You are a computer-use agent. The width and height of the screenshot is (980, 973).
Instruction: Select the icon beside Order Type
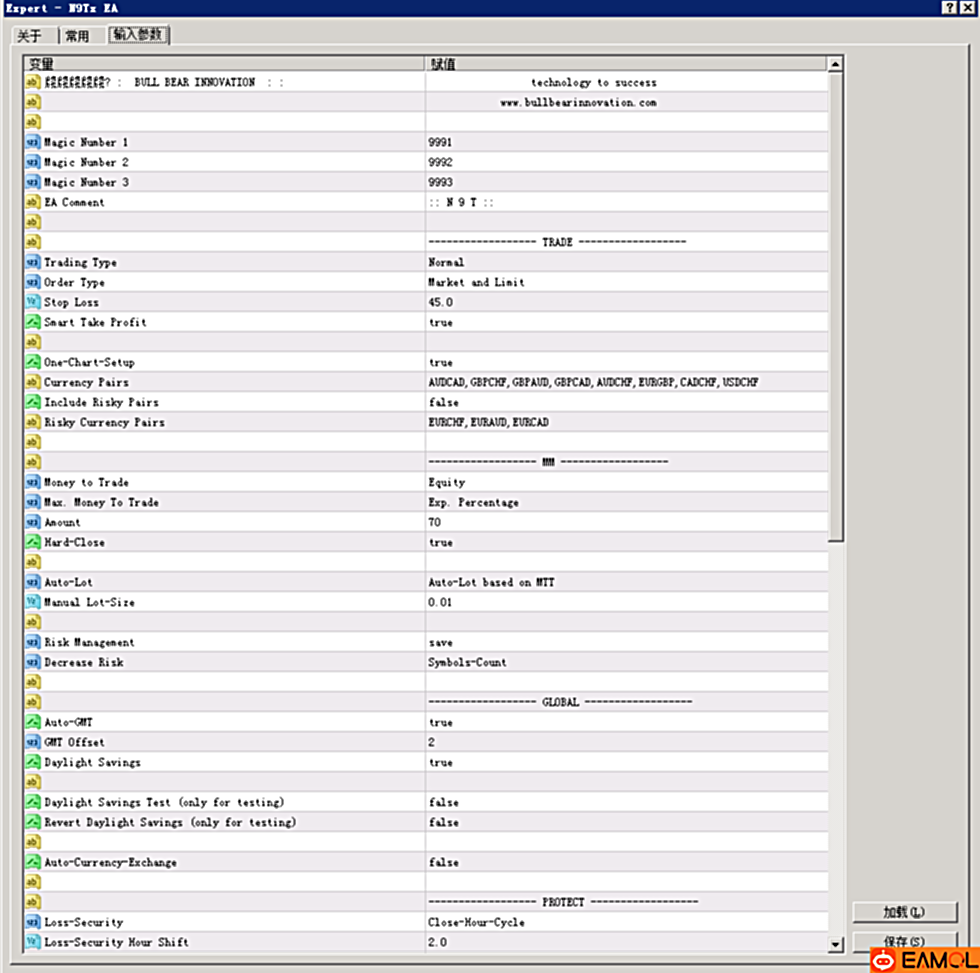tap(32, 282)
